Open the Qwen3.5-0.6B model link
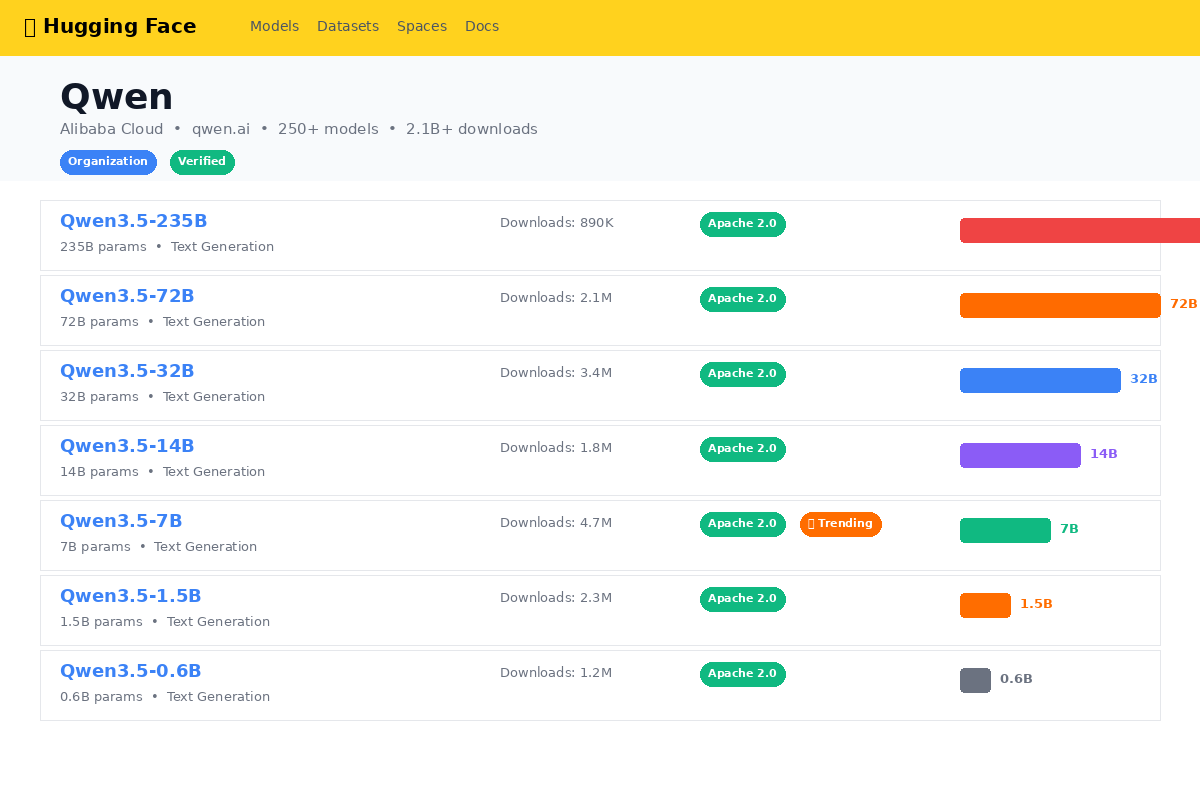Screen dimensions: 1200x800 (x=130, y=672)
